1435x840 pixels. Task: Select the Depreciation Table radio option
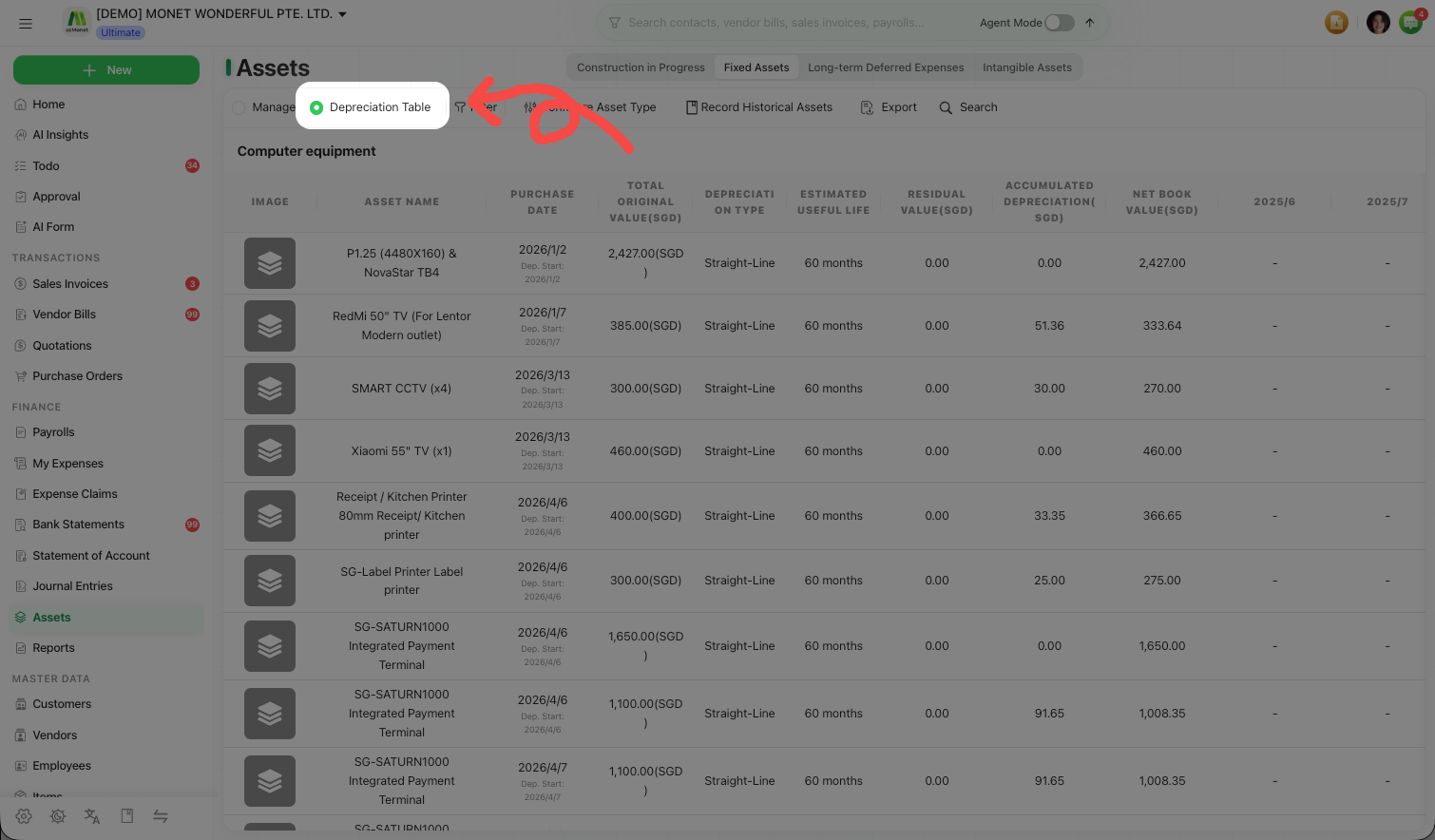(x=316, y=107)
